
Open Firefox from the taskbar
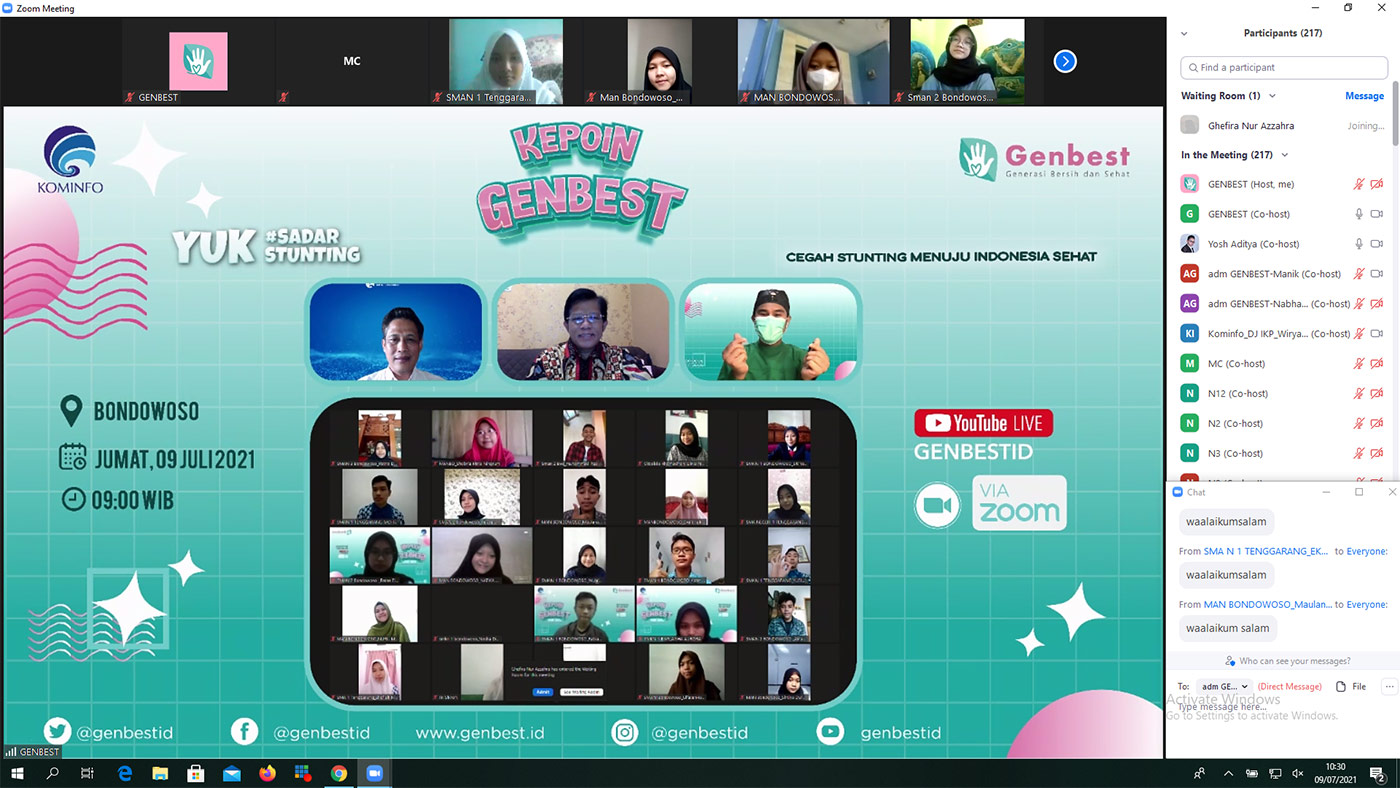pos(267,773)
